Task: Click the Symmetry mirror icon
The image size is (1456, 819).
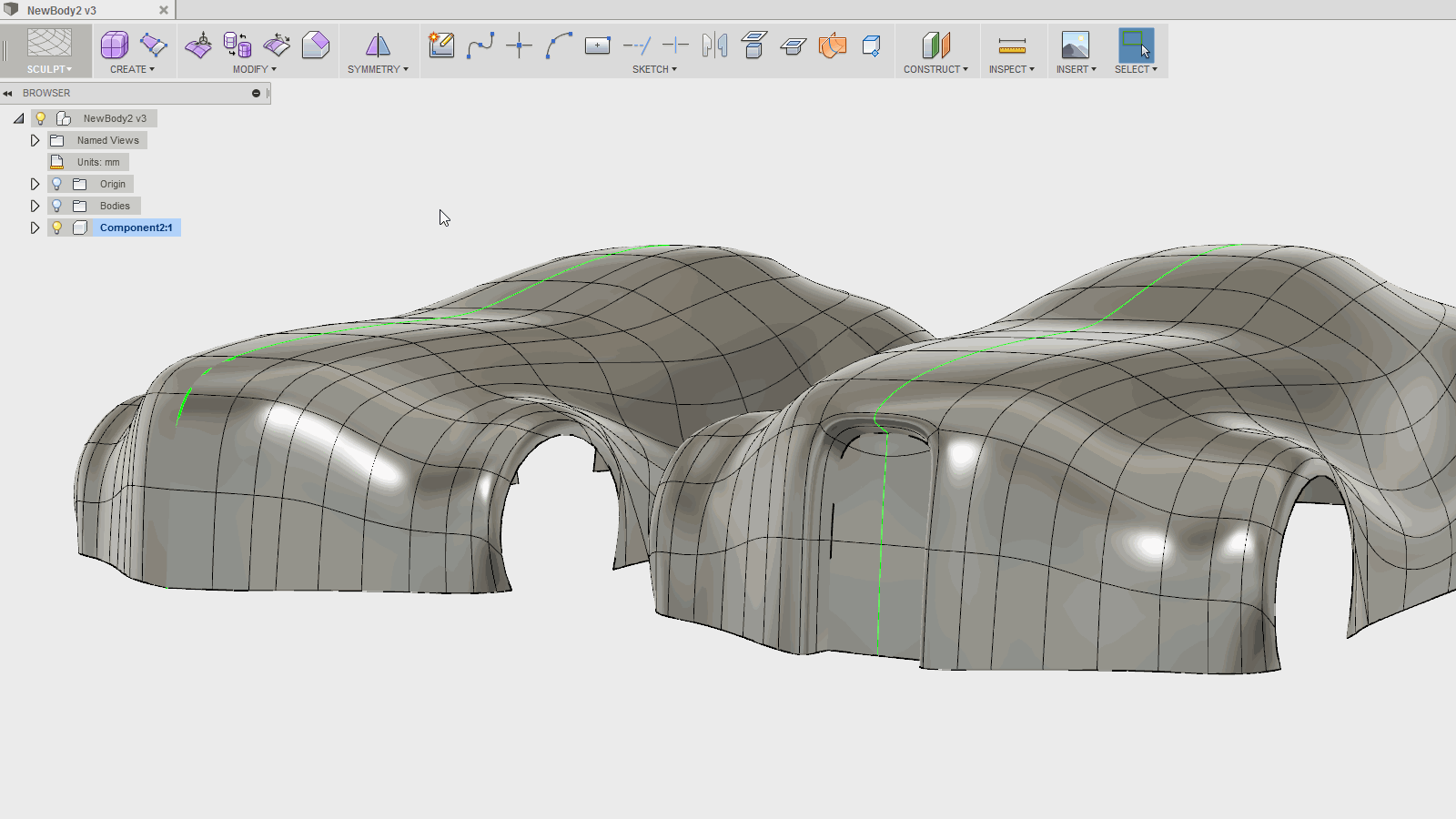Action: pos(378,45)
